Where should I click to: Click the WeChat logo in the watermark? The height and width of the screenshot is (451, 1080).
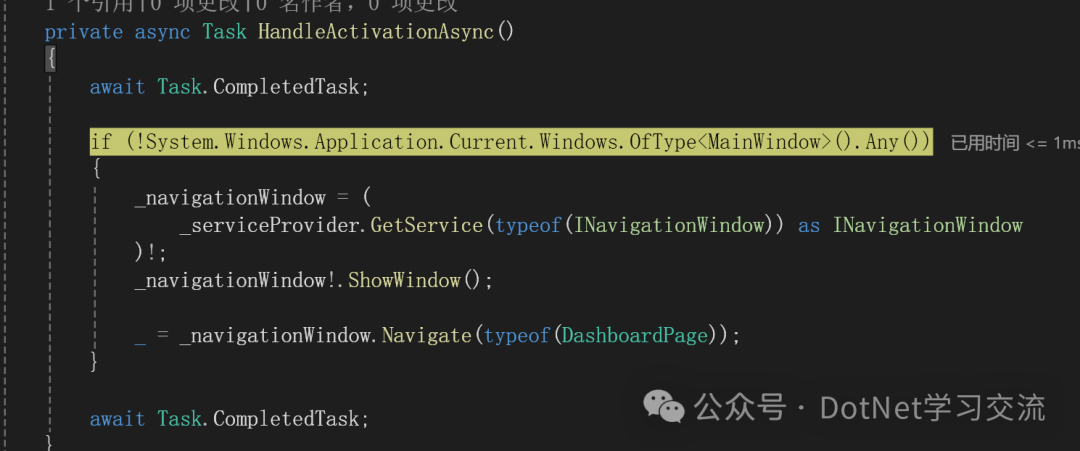pos(664,406)
